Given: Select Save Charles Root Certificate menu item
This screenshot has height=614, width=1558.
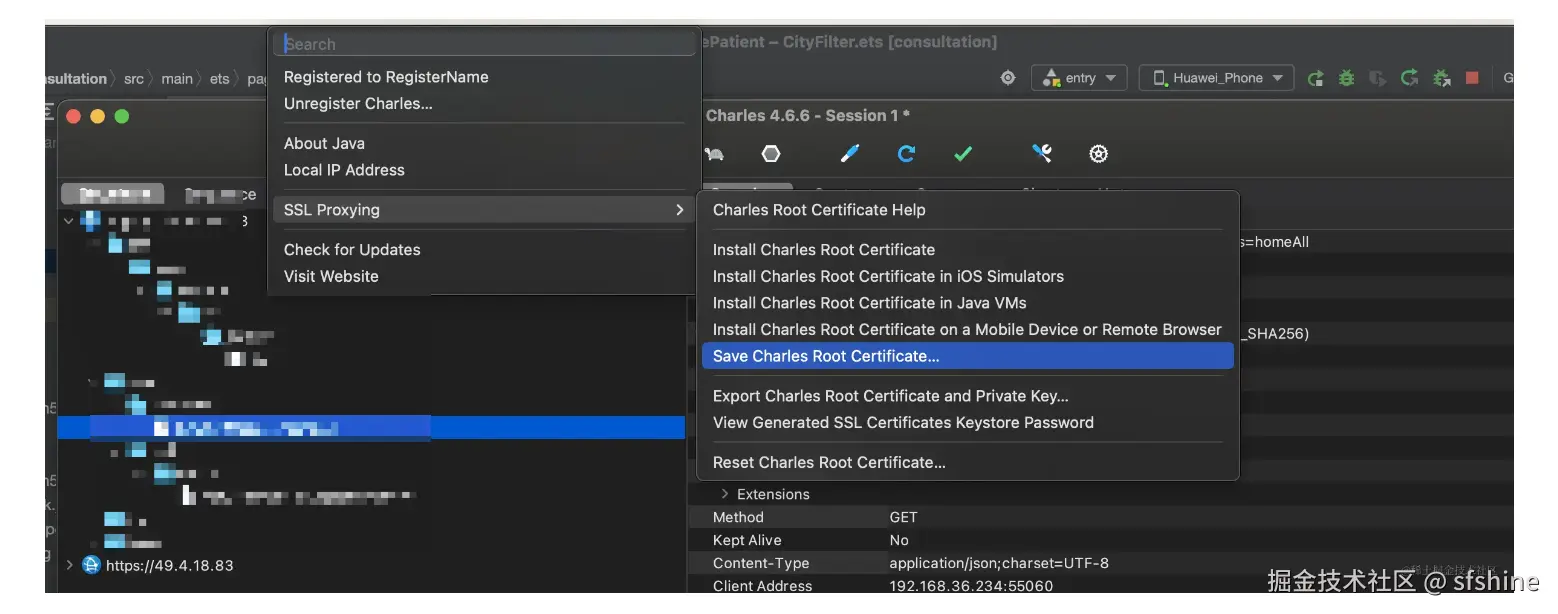Looking at the screenshot, I should click(x=826, y=356).
